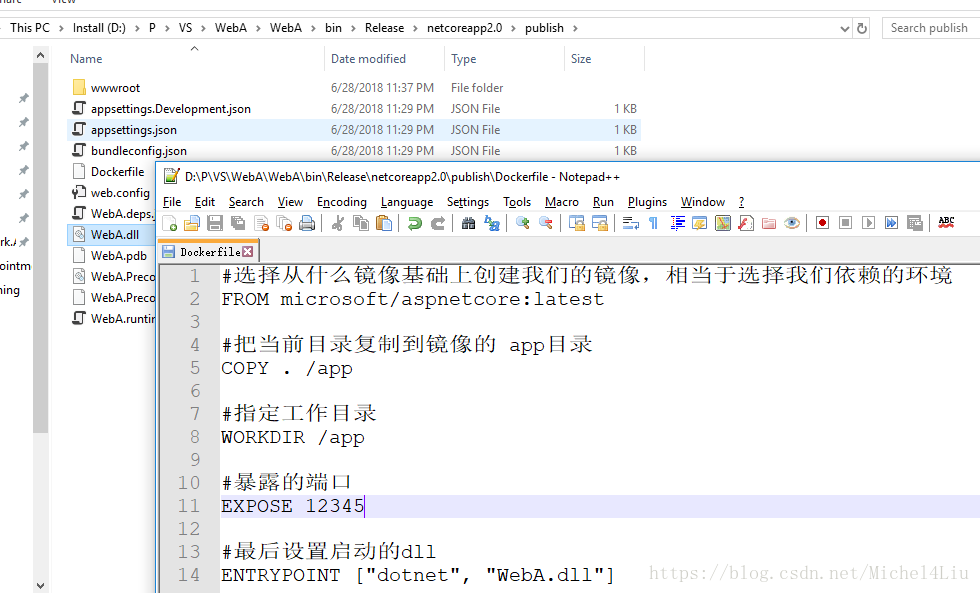The image size is (980, 593).
Task: Start macro recording with red dot icon
Action: [x=822, y=223]
